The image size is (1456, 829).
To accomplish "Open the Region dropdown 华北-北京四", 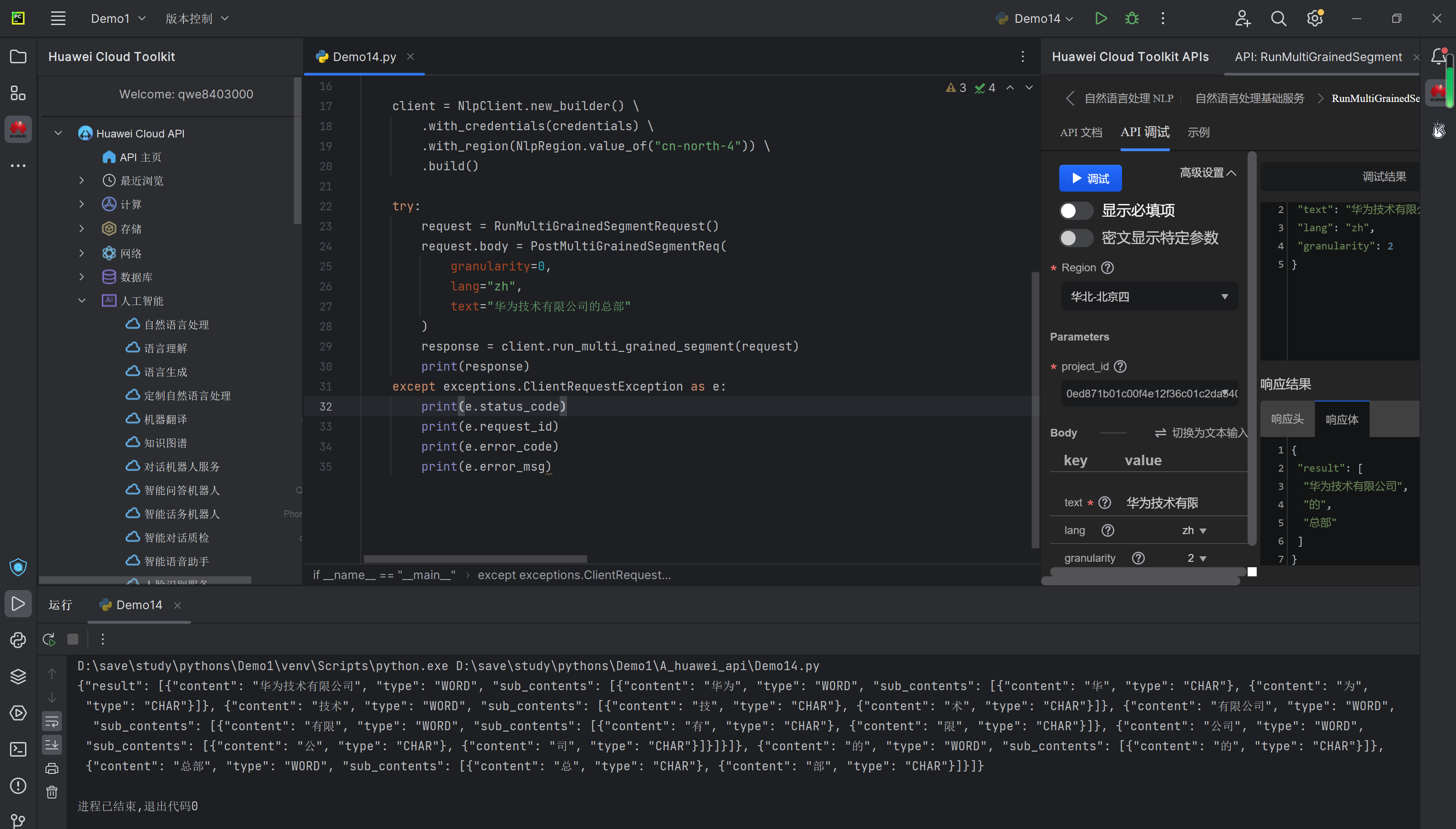I will (x=1149, y=297).
